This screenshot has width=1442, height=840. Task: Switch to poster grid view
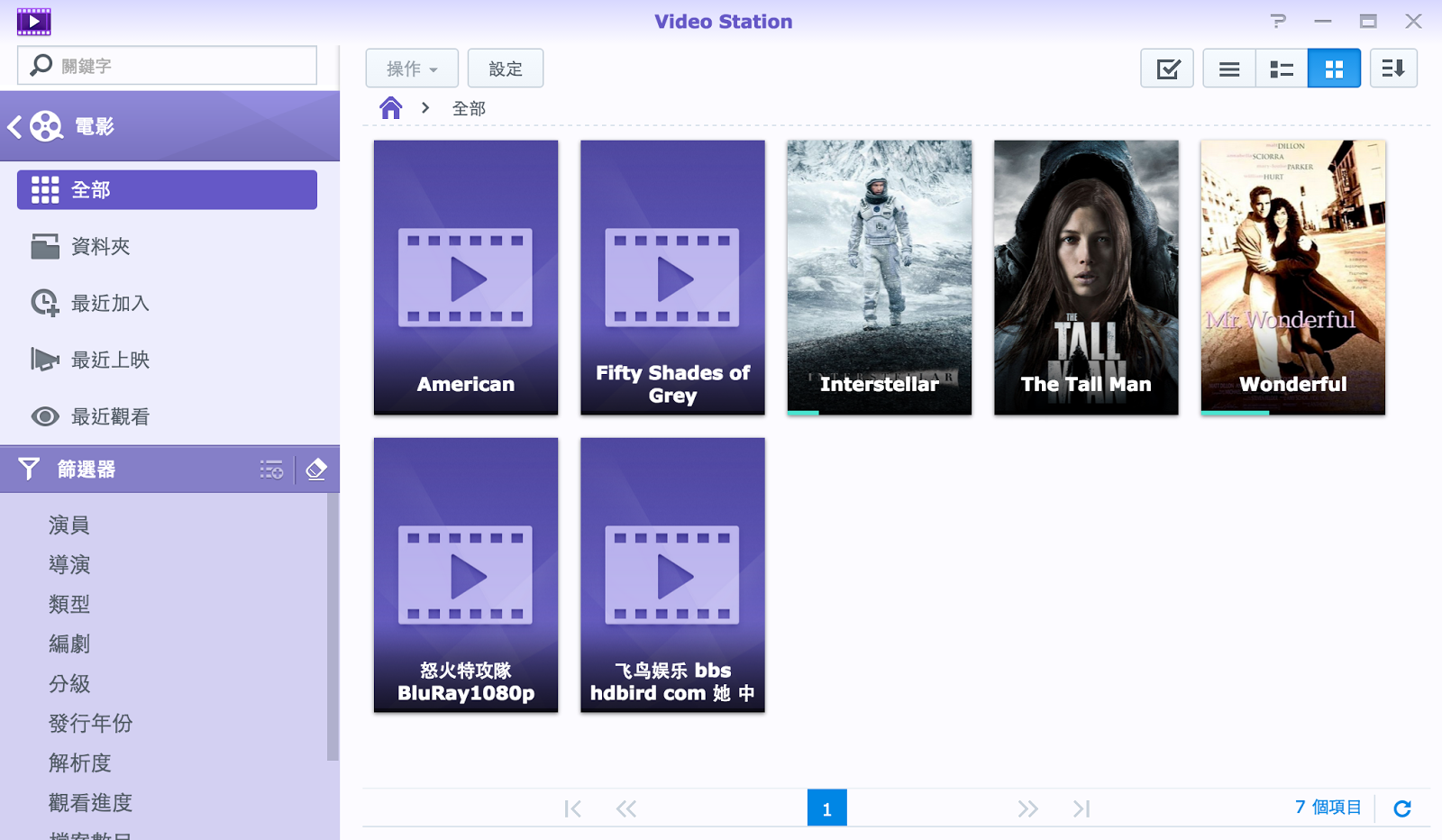tap(1334, 68)
